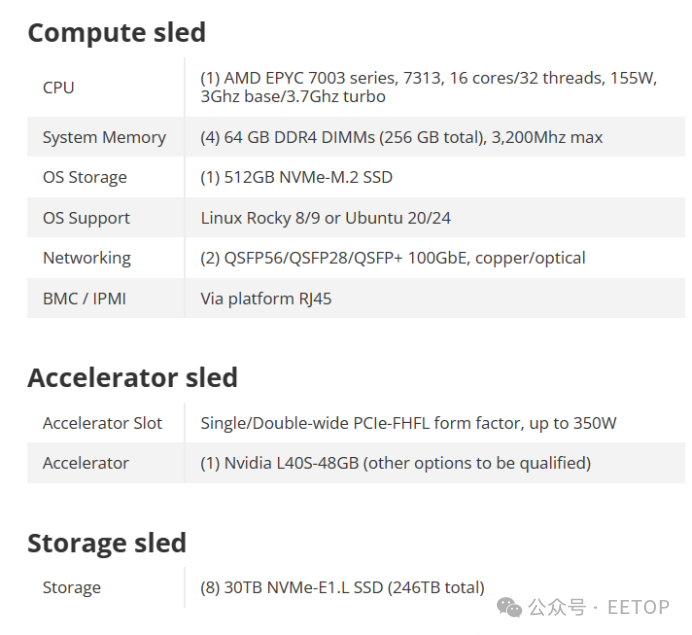Click the OS Storage row label
The width and height of the screenshot is (692, 635).
[x=85, y=177]
